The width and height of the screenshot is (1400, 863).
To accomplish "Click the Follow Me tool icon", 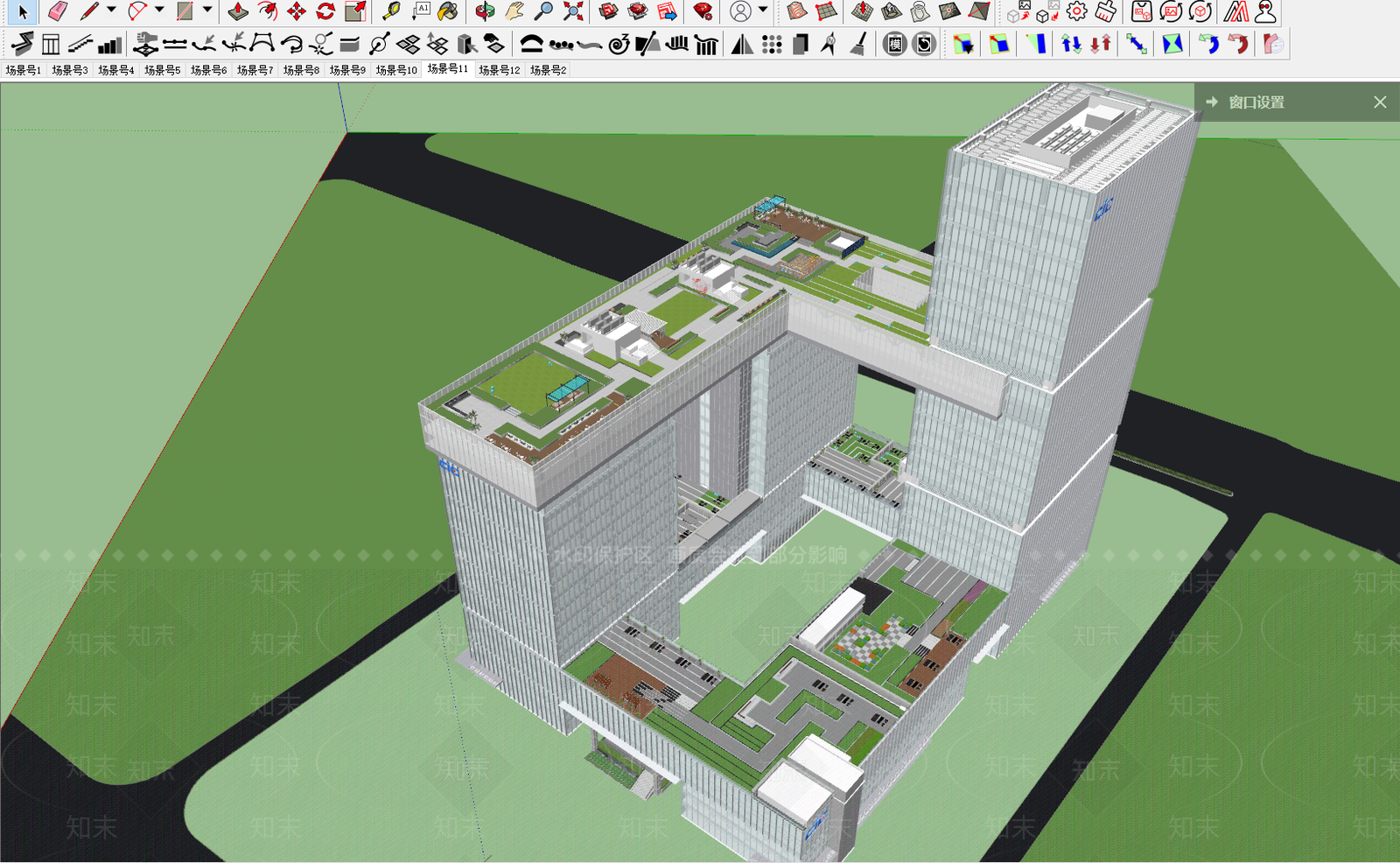I will coord(268,11).
